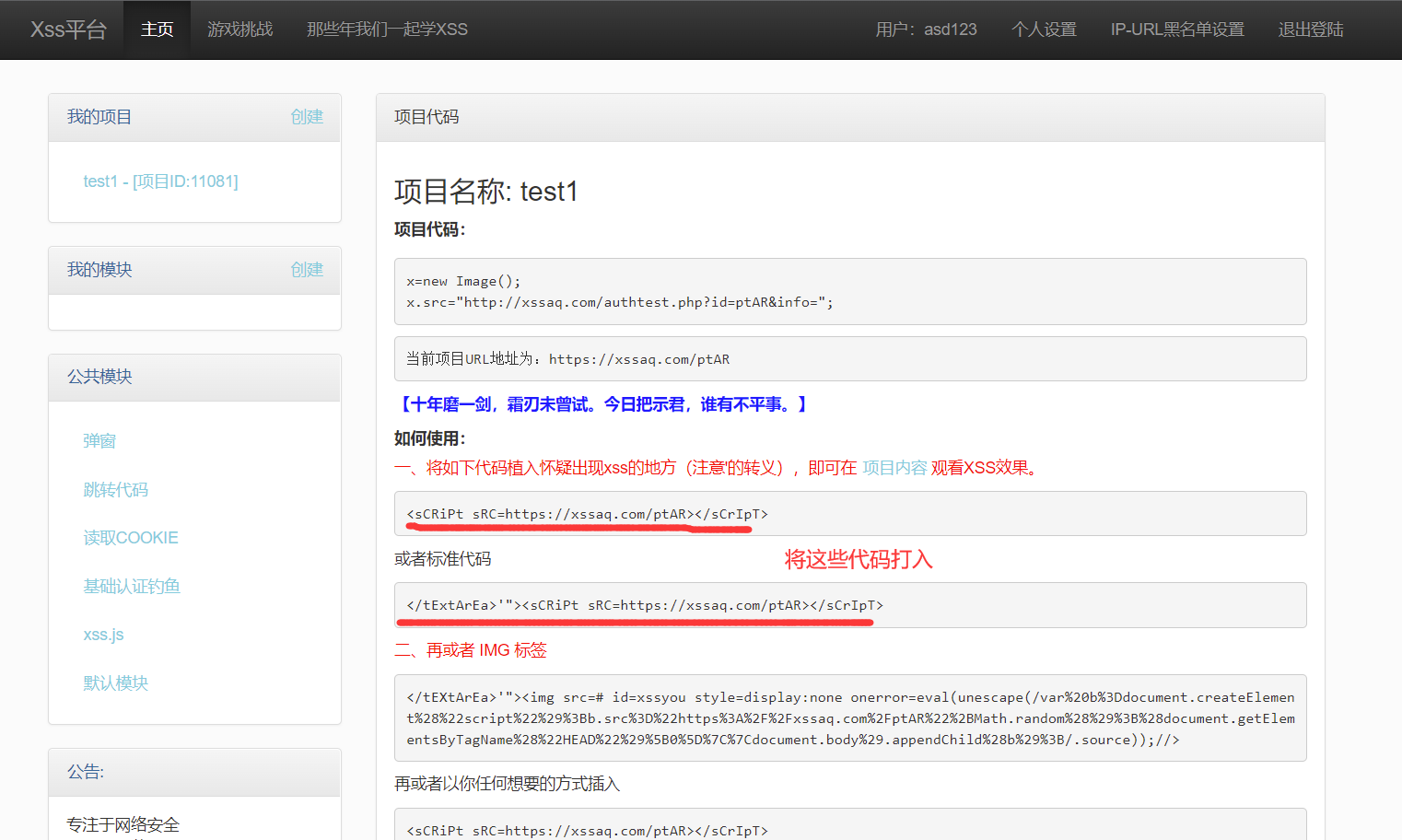This screenshot has height=840, width=1402.
Task: Open the 基础认证钓鱼 module
Action: [132, 587]
